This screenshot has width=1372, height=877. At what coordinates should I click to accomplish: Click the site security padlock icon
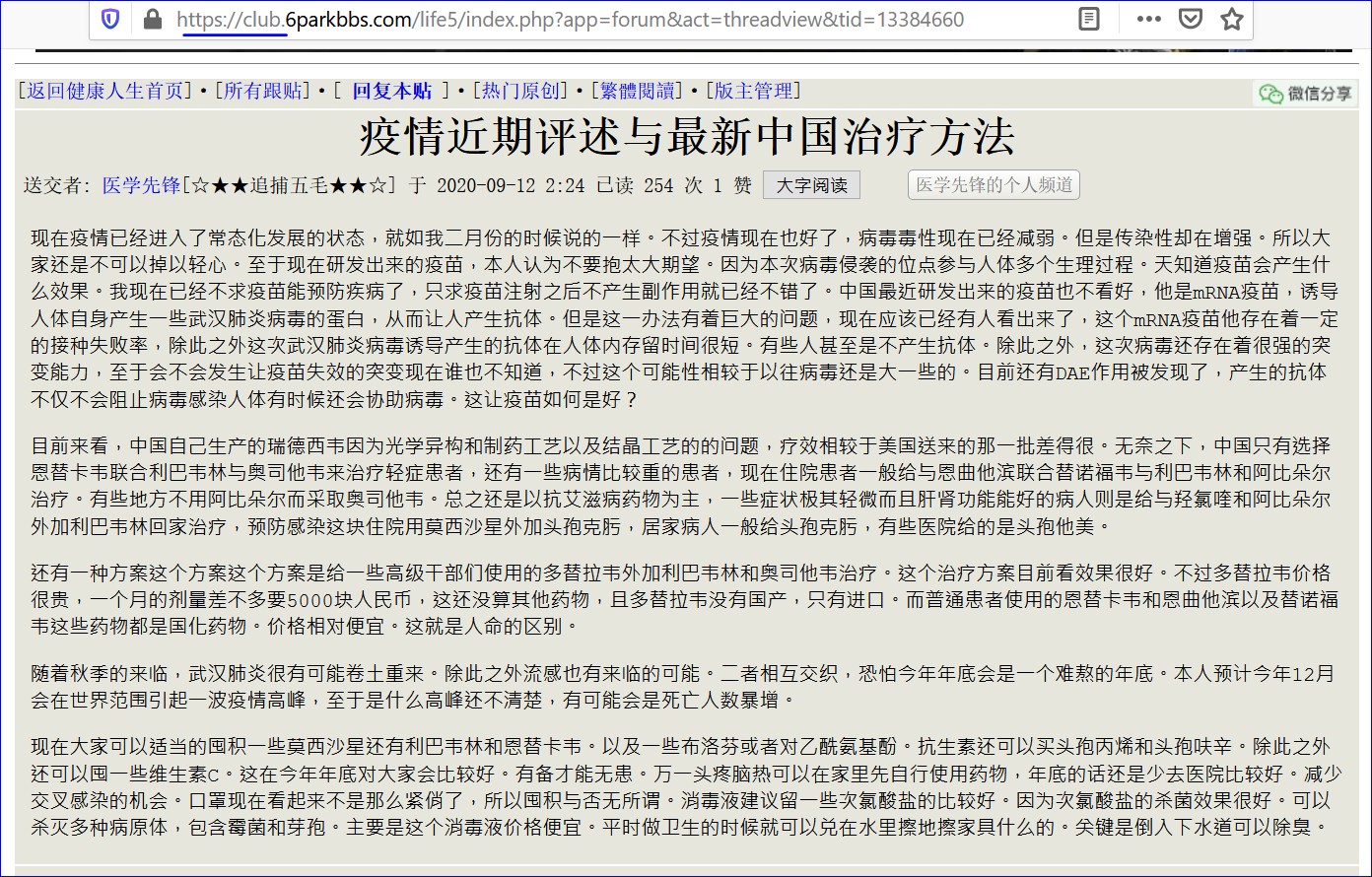pos(152,19)
